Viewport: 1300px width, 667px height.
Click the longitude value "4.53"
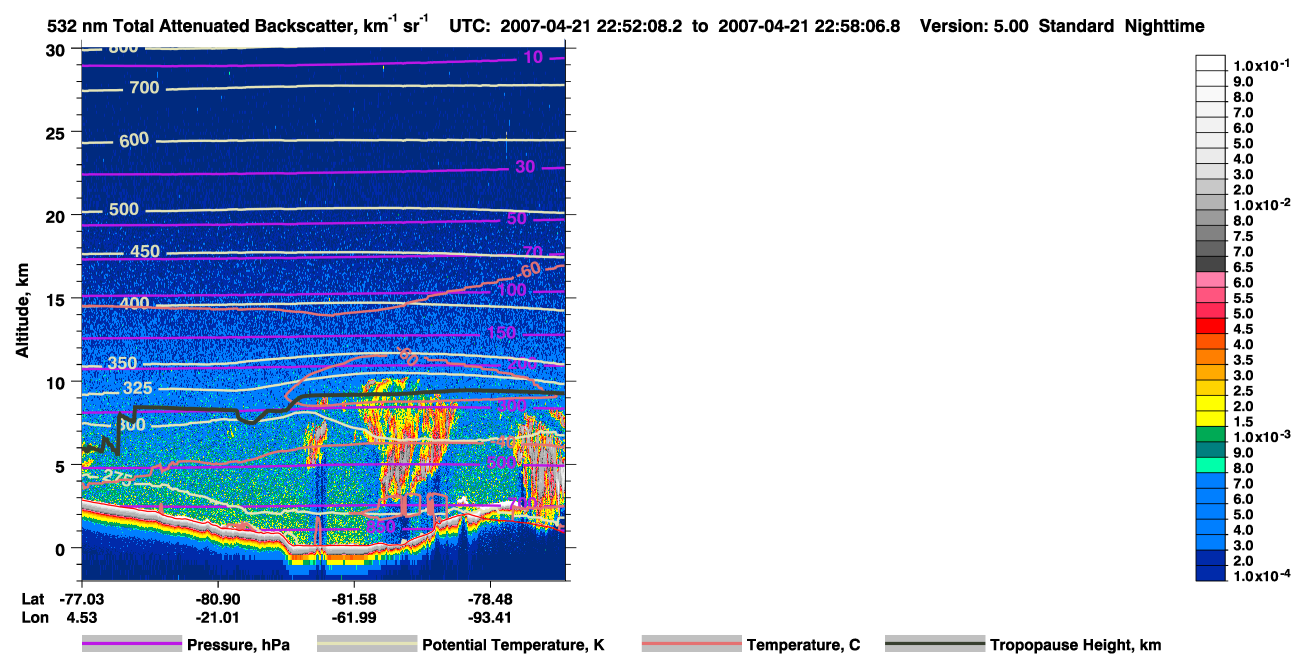(81, 617)
